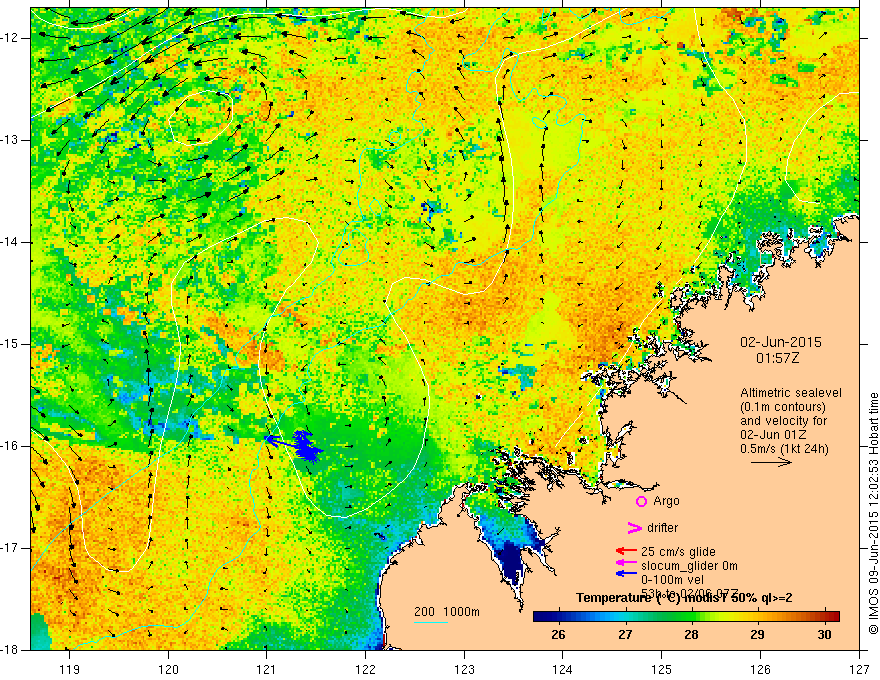Click the latitude axis label -16
This screenshot has height=680, width=880.
[x=10, y=446]
